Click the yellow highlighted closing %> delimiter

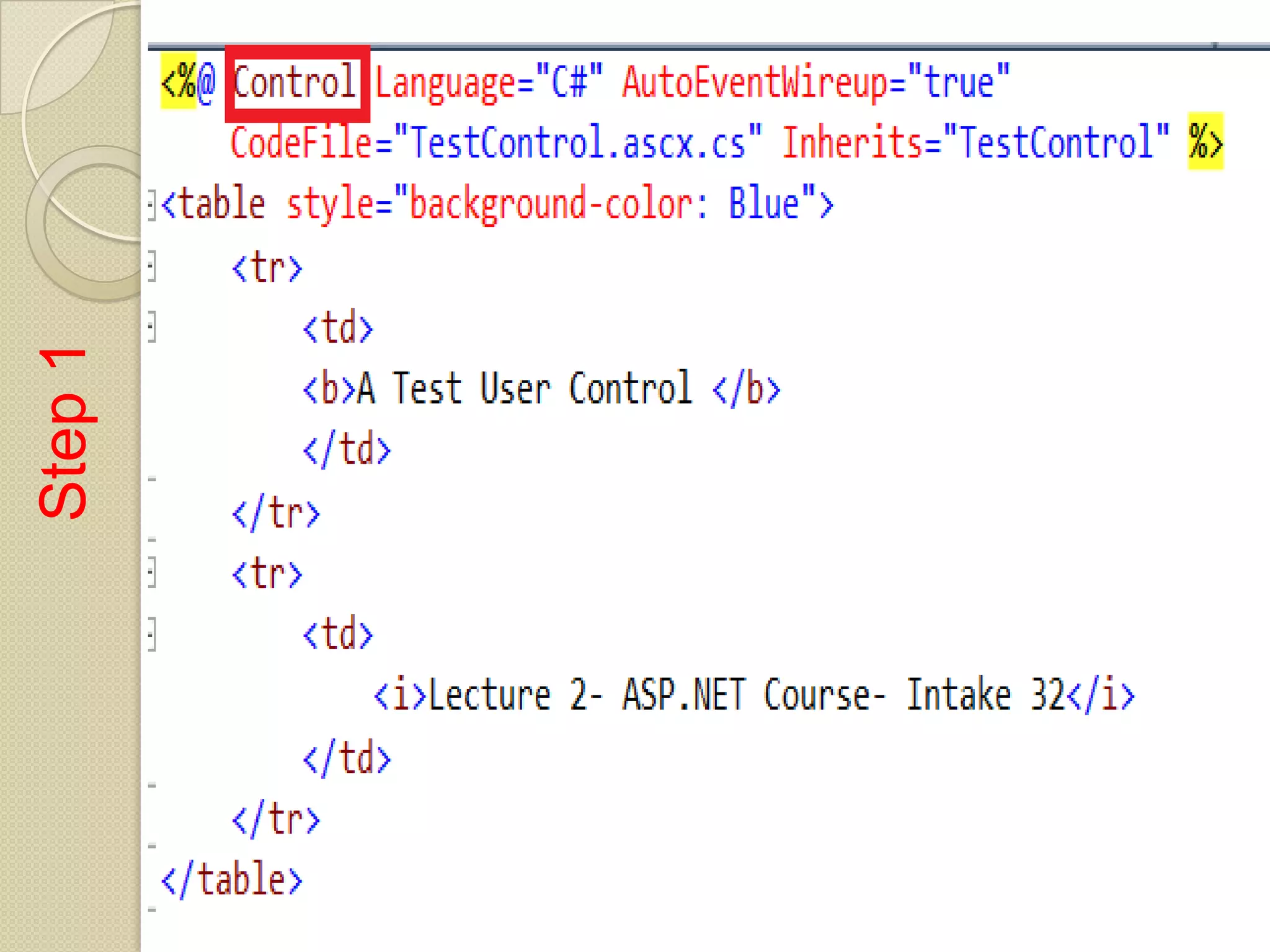[x=1205, y=142]
